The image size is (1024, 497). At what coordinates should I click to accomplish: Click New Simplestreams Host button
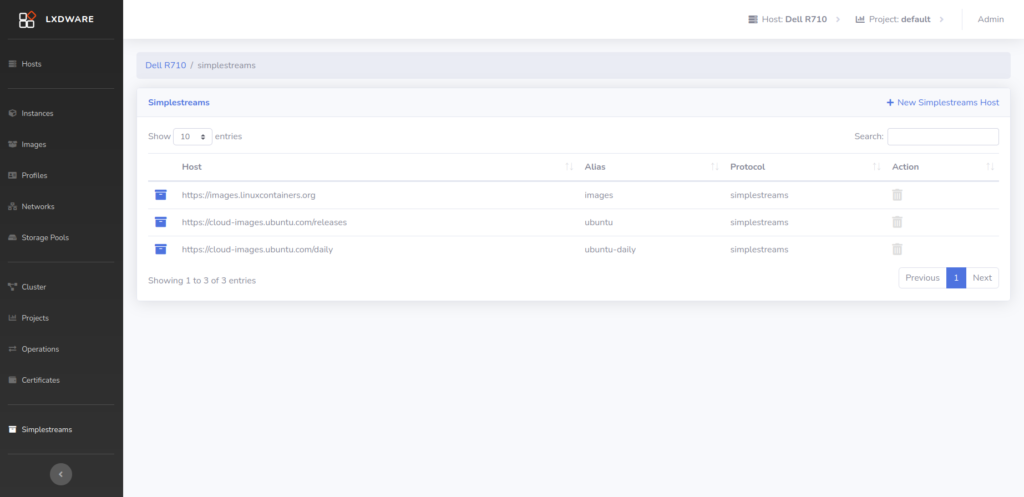point(942,103)
